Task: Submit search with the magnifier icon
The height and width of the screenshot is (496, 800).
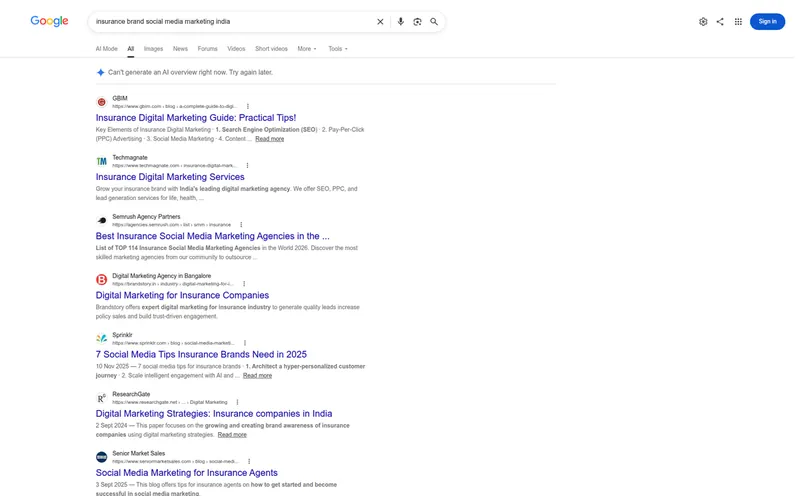Action: click(434, 21)
